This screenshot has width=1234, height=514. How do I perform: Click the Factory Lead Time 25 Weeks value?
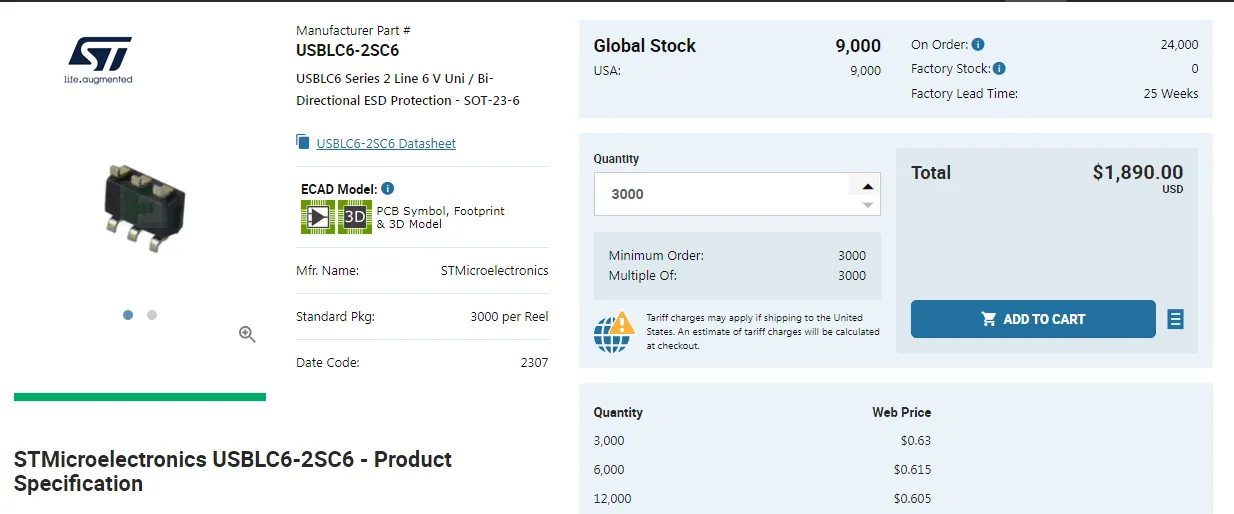click(1171, 94)
